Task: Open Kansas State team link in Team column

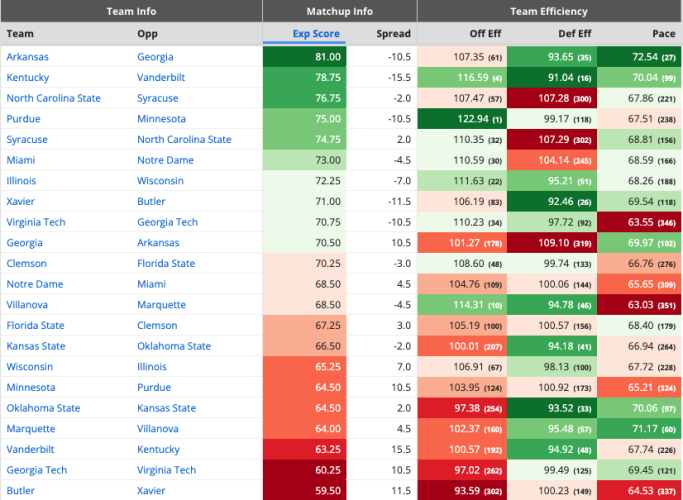Action: click(x=36, y=346)
